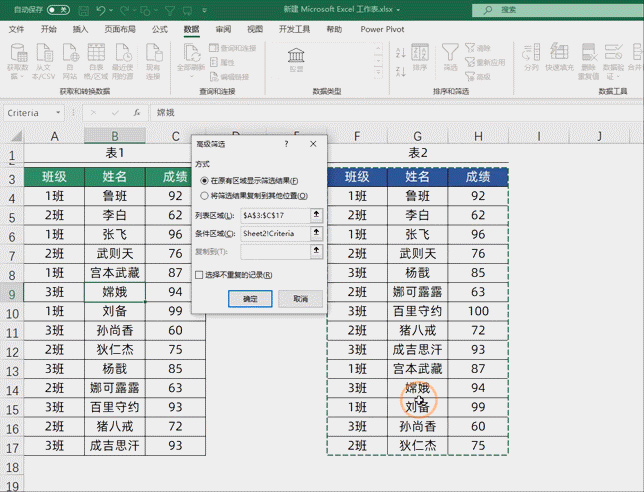Open Queries & Connections (查询和连接)

click(232, 48)
